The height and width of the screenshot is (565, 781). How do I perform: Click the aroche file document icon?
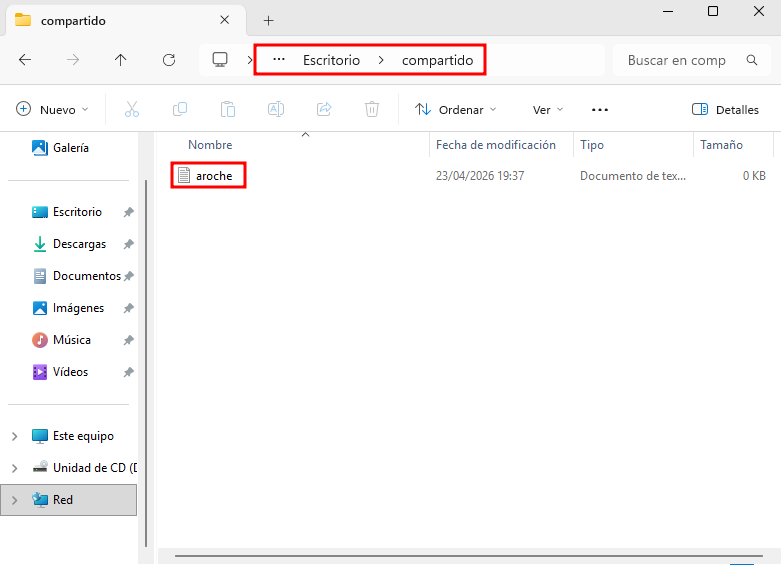(184, 175)
